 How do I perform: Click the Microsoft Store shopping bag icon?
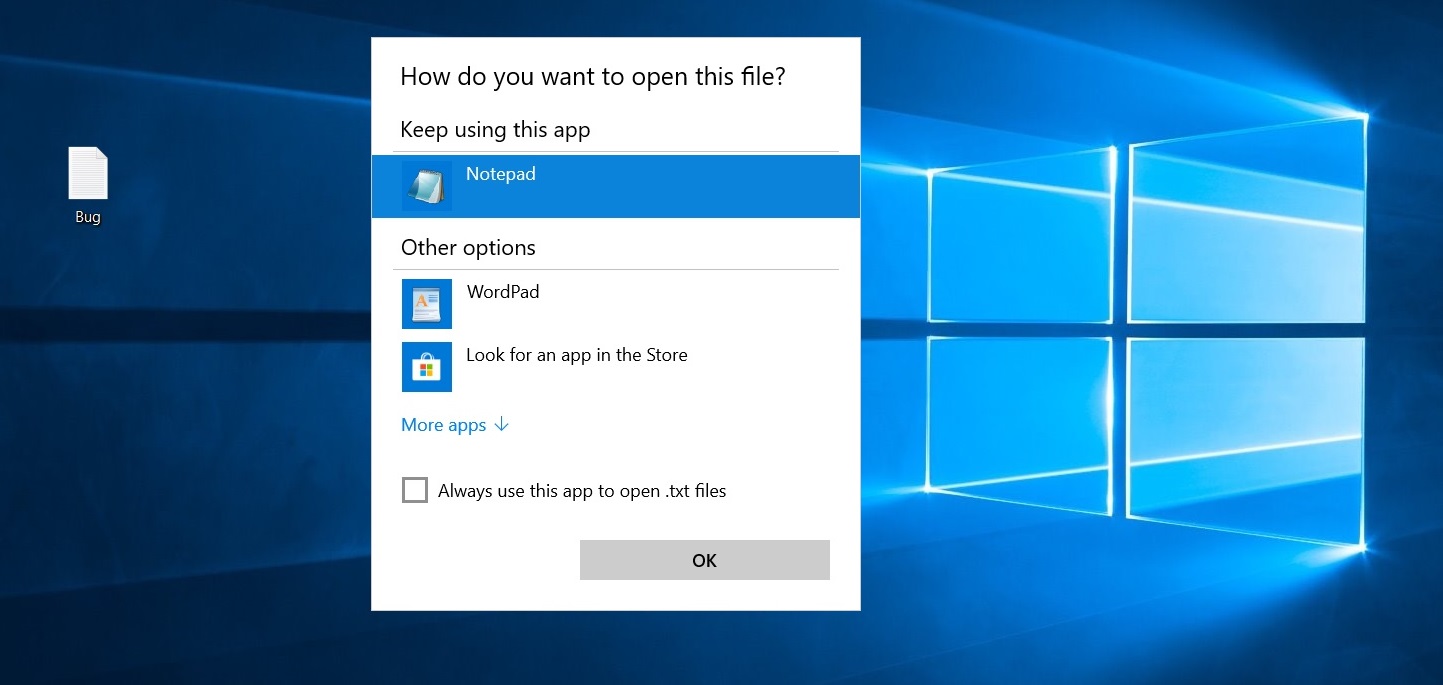click(x=426, y=367)
